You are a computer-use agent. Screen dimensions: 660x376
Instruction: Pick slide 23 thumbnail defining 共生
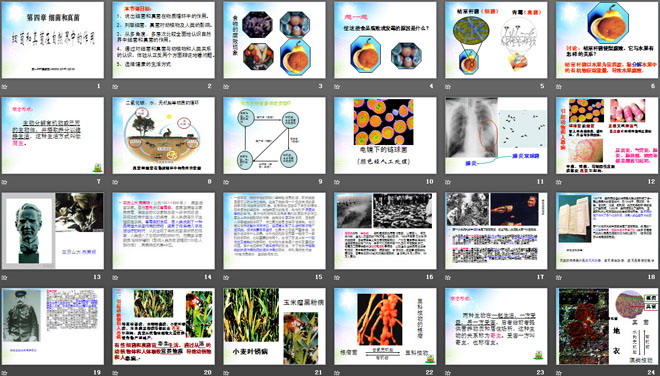(496, 326)
